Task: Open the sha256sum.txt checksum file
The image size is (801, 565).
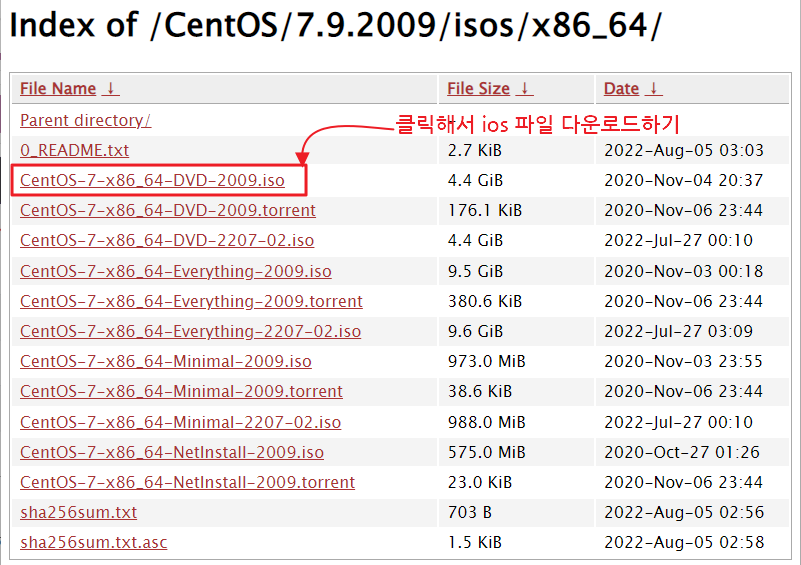Action: point(78,512)
